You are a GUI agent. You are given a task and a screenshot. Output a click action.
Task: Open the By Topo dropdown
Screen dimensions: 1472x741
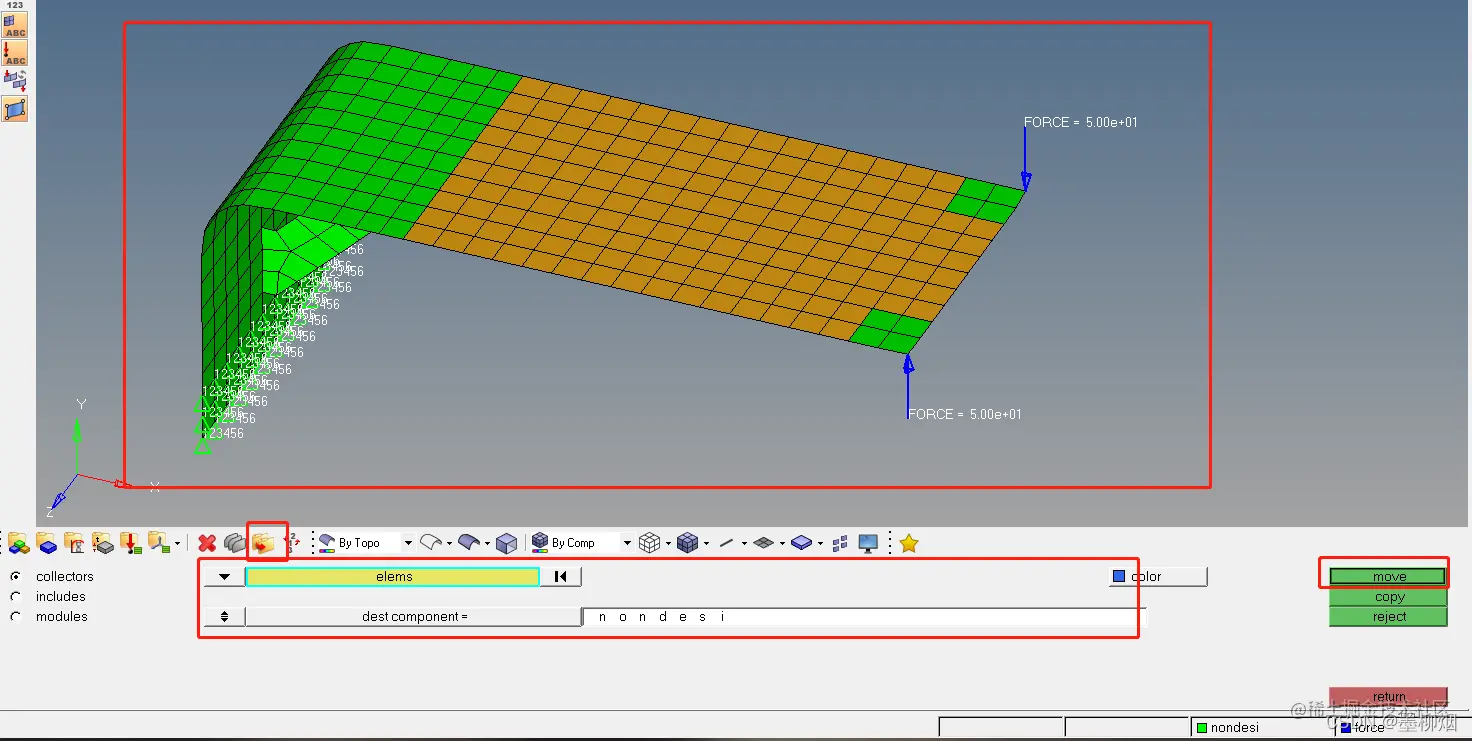(407, 543)
